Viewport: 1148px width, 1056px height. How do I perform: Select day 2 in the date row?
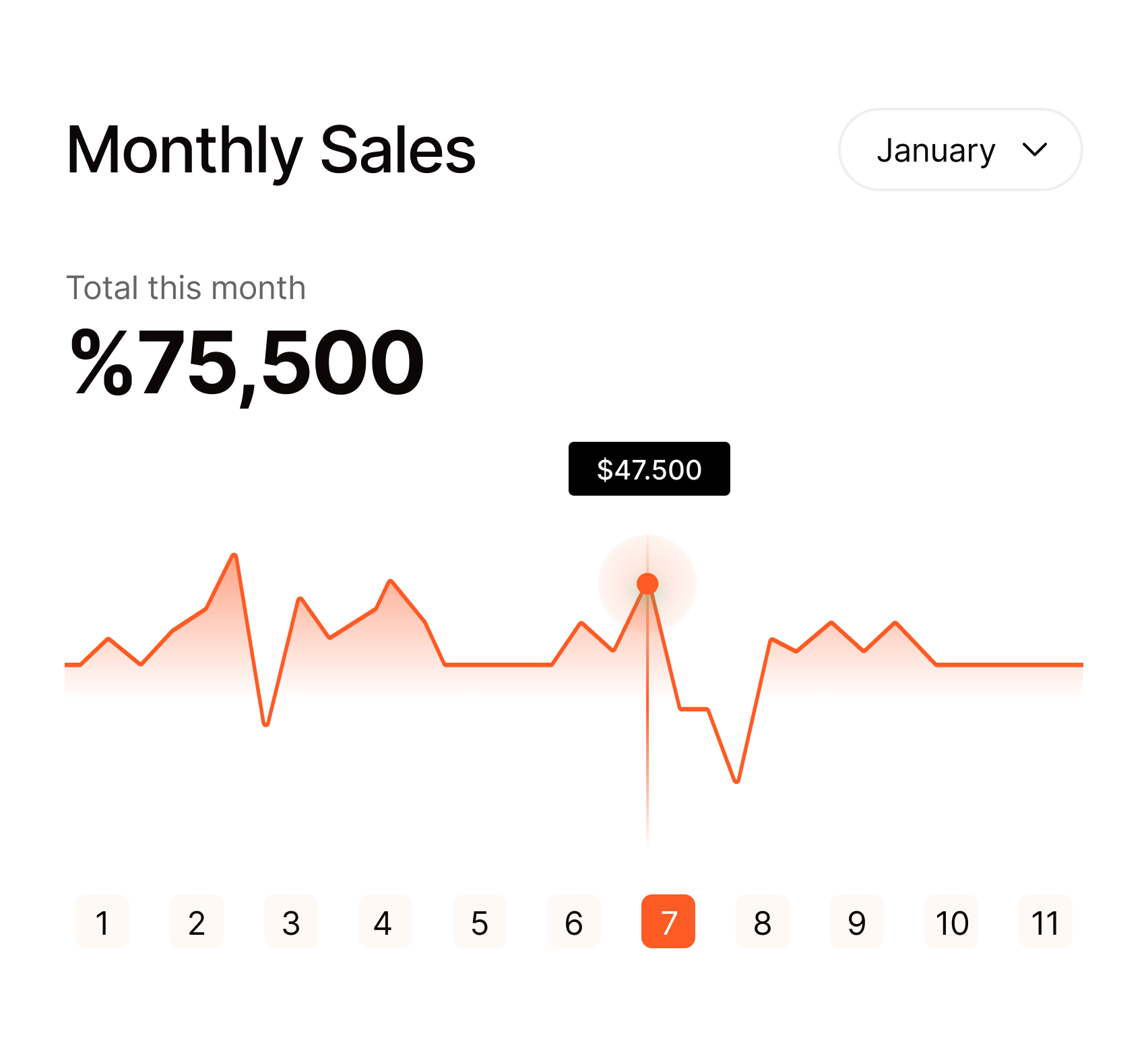pyautogui.click(x=197, y=921)
